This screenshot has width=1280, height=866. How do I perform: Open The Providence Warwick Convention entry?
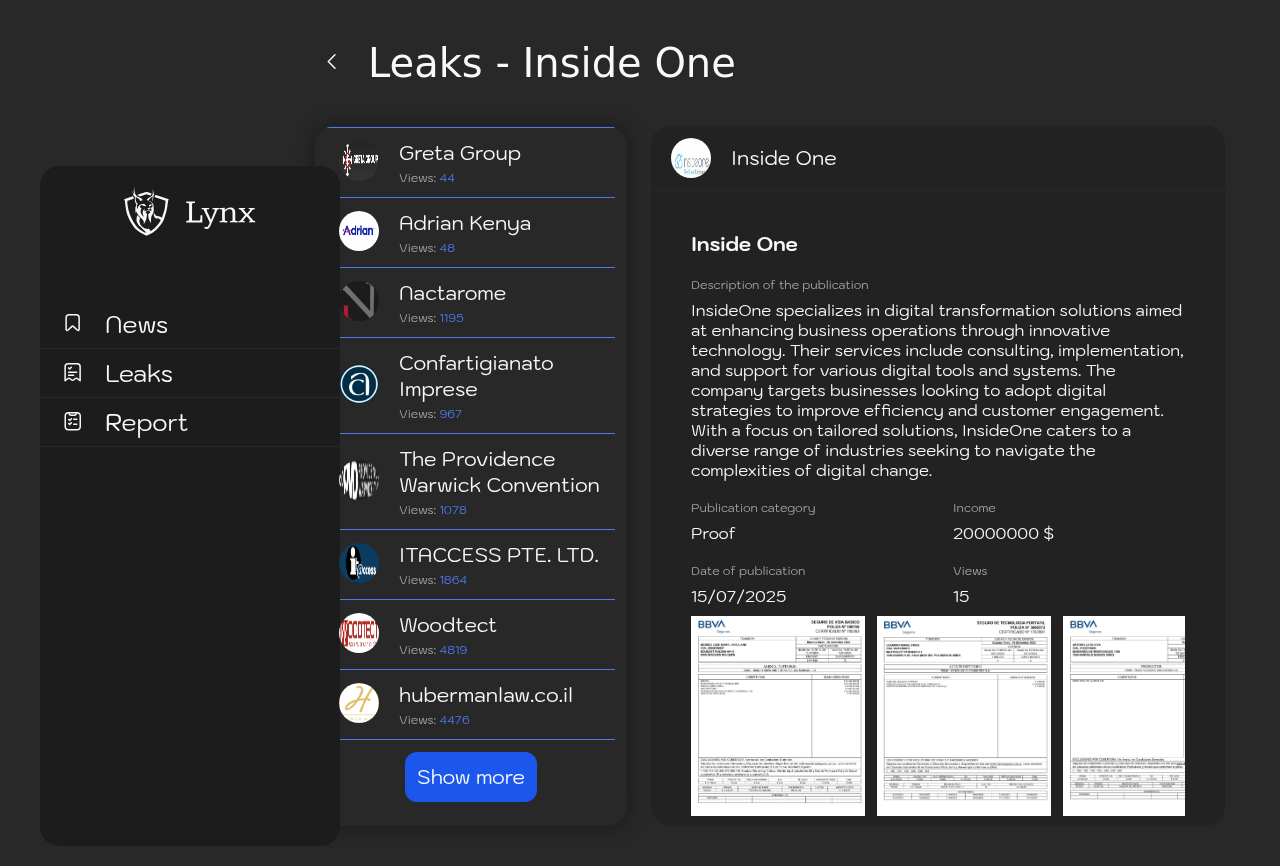tap(471, 482)
